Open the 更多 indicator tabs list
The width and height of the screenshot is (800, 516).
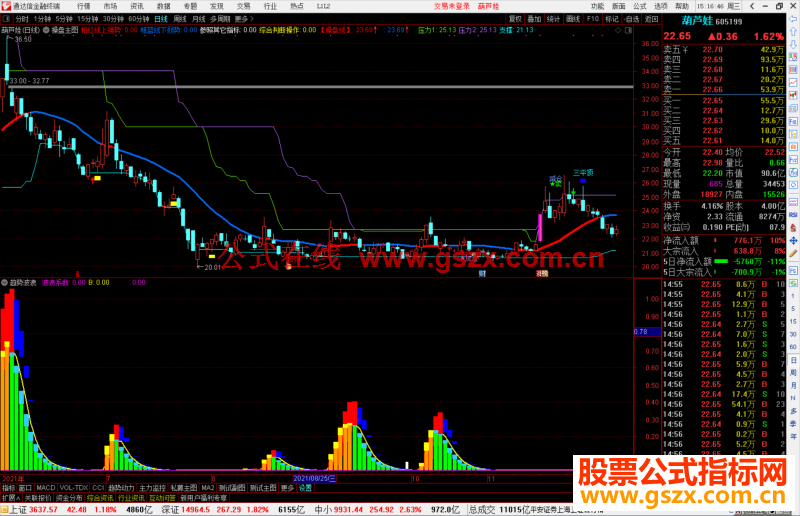[288, 488]
